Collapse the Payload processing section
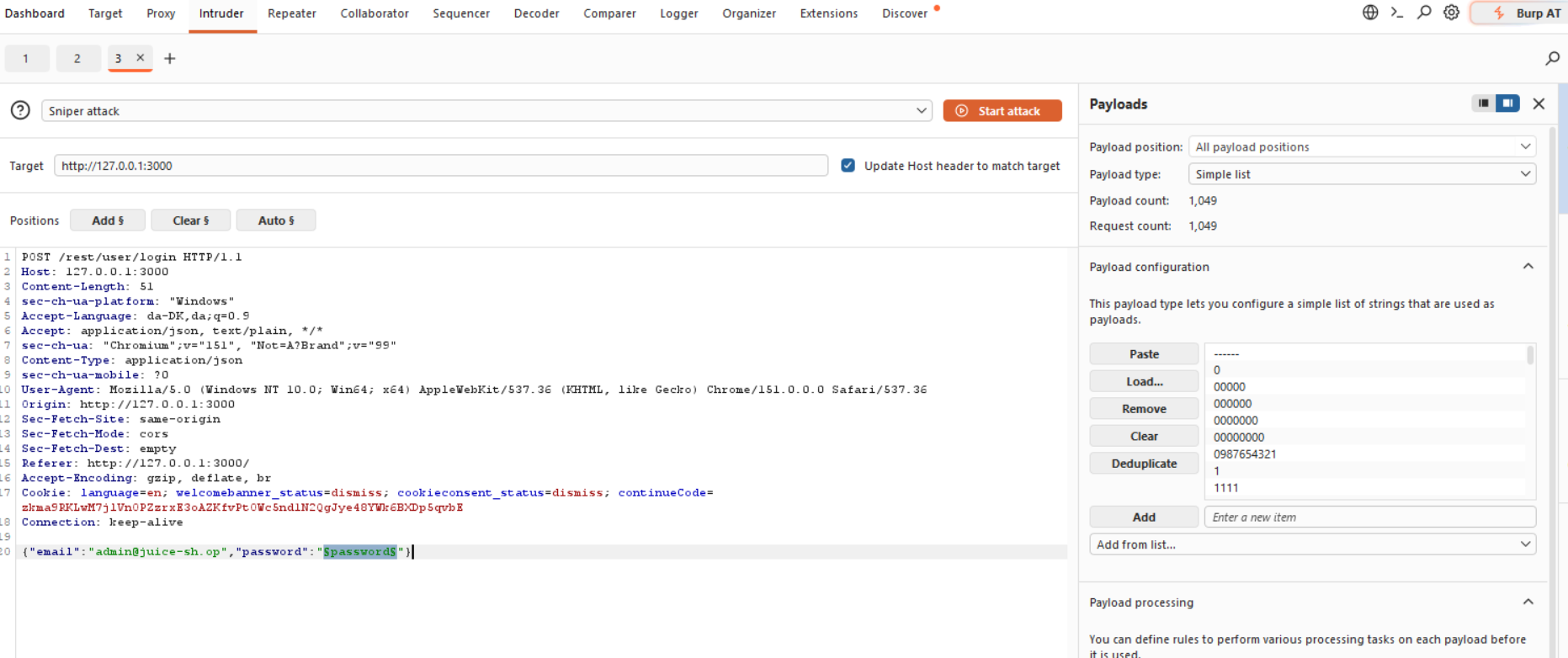 pyautogui.click(x=1528, y=602)
